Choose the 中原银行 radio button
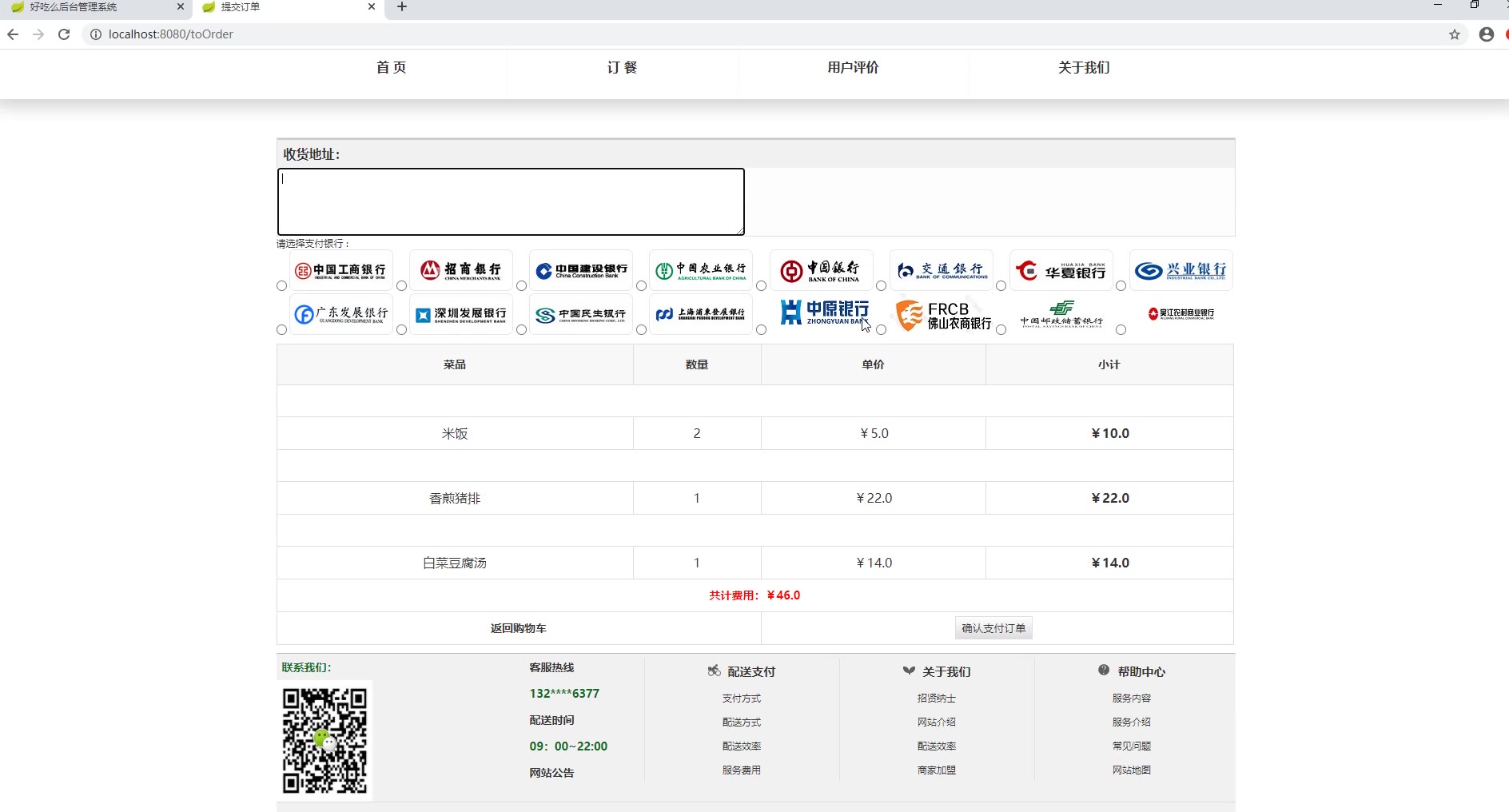Image resolution: width=1509 pixels, height=812 pixels. [761, 329]
